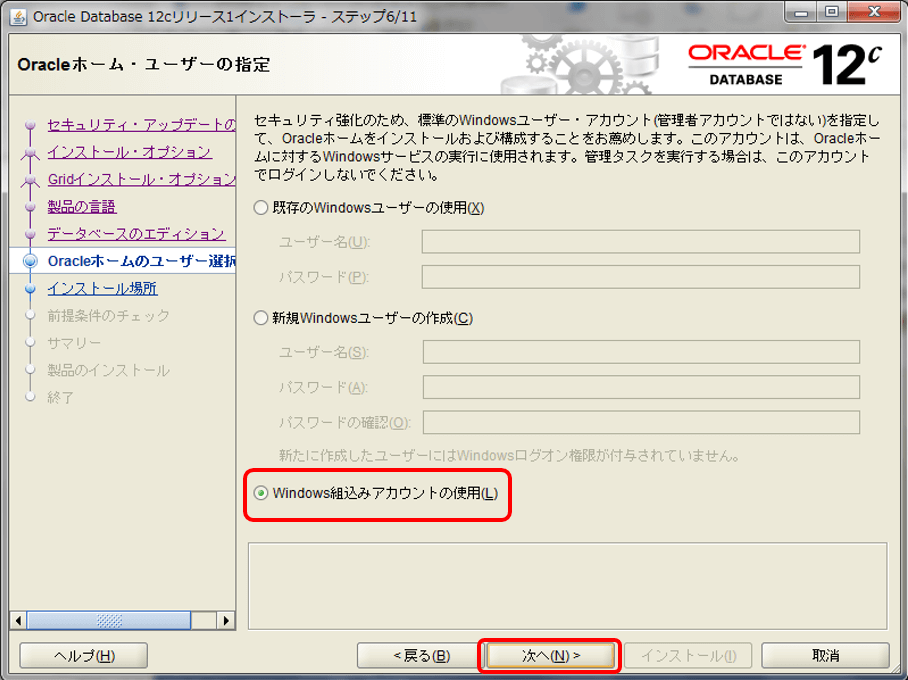Image resolution: width=908 pixels, height=680 pixels.
Task: Click the 製品のインストール step label
Action: (x=108, y=370)
